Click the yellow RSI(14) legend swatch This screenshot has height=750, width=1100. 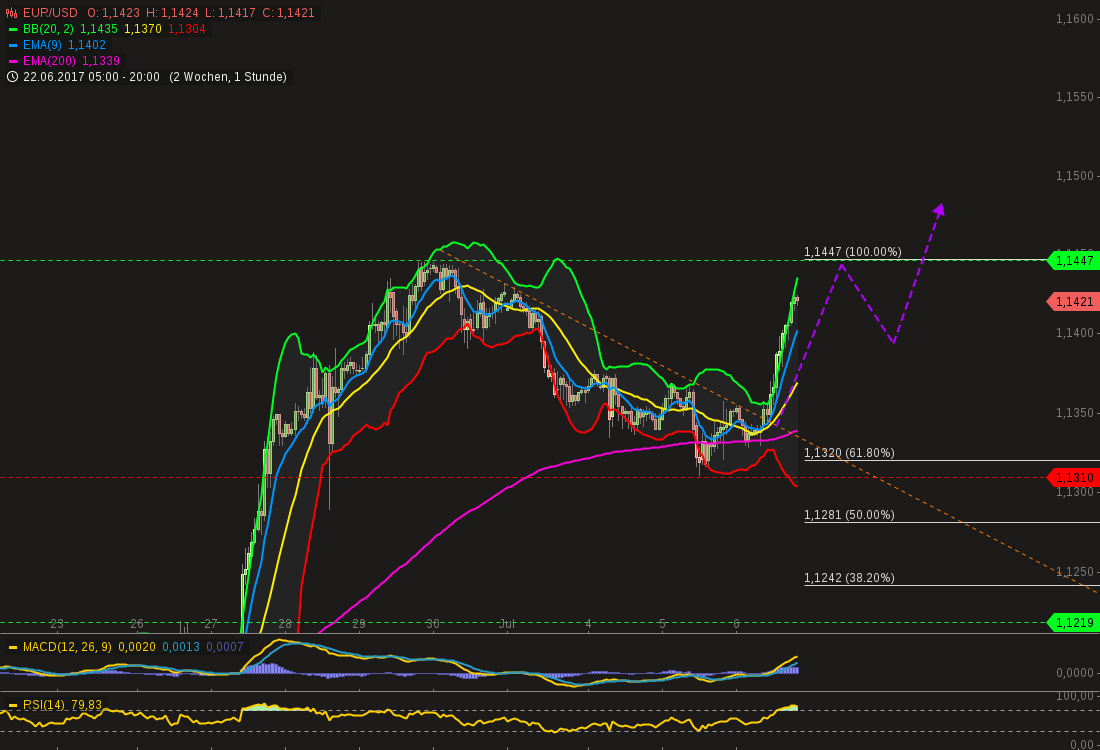click(13, 705)
